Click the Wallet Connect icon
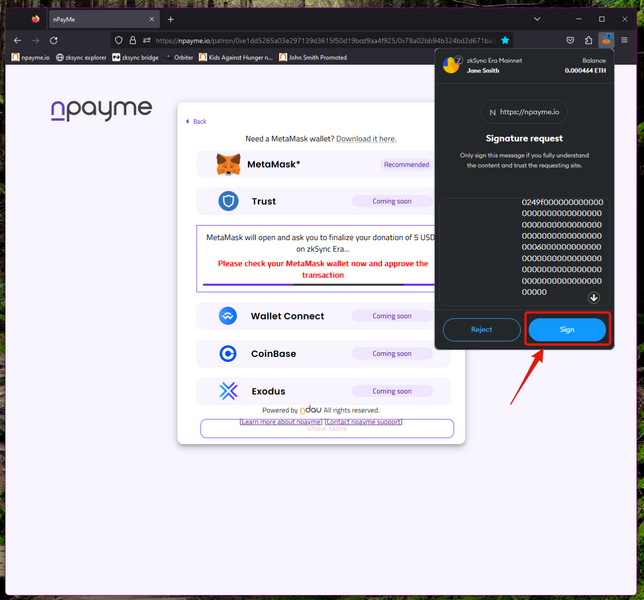Viewport: 644px width, 600px height. point(228,316)
